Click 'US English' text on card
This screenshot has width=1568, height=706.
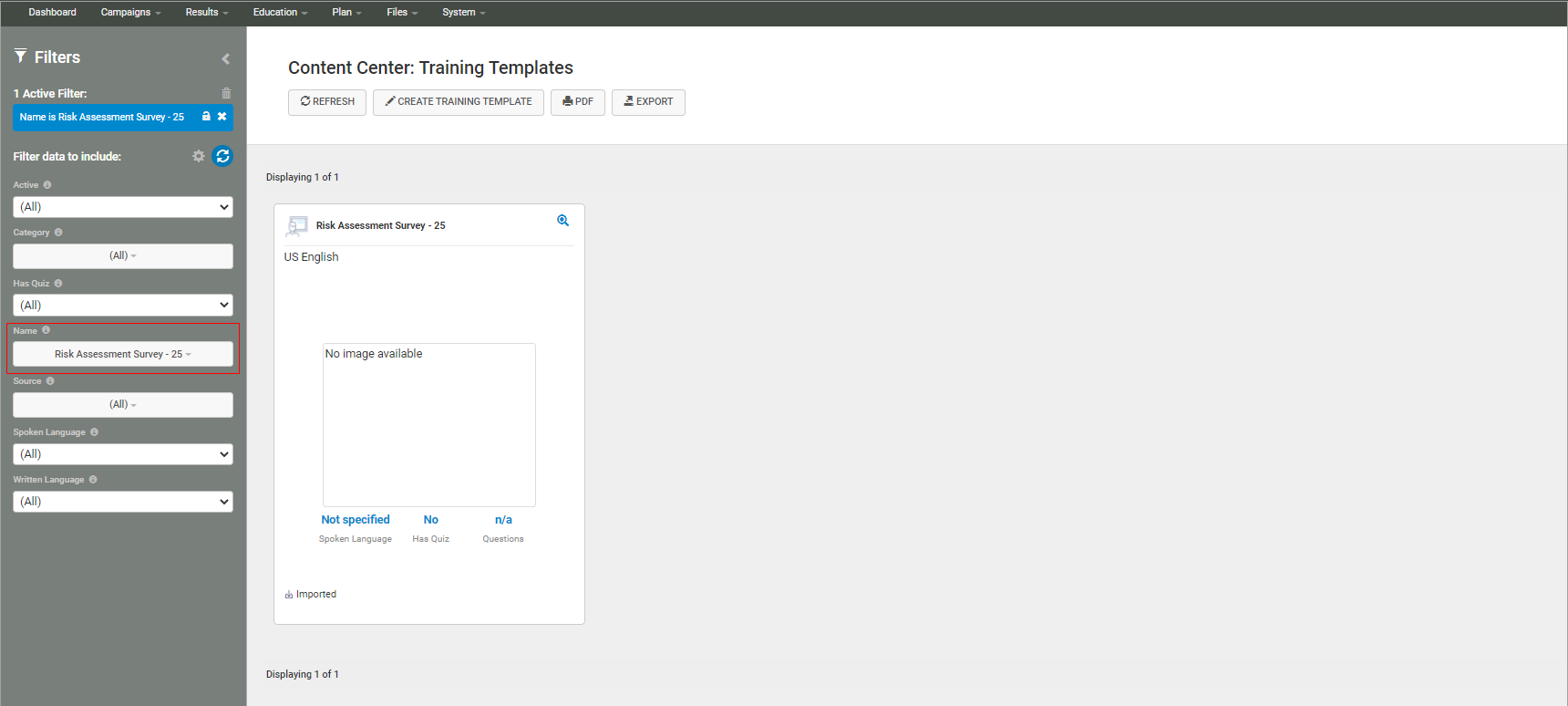click(311, 257)
